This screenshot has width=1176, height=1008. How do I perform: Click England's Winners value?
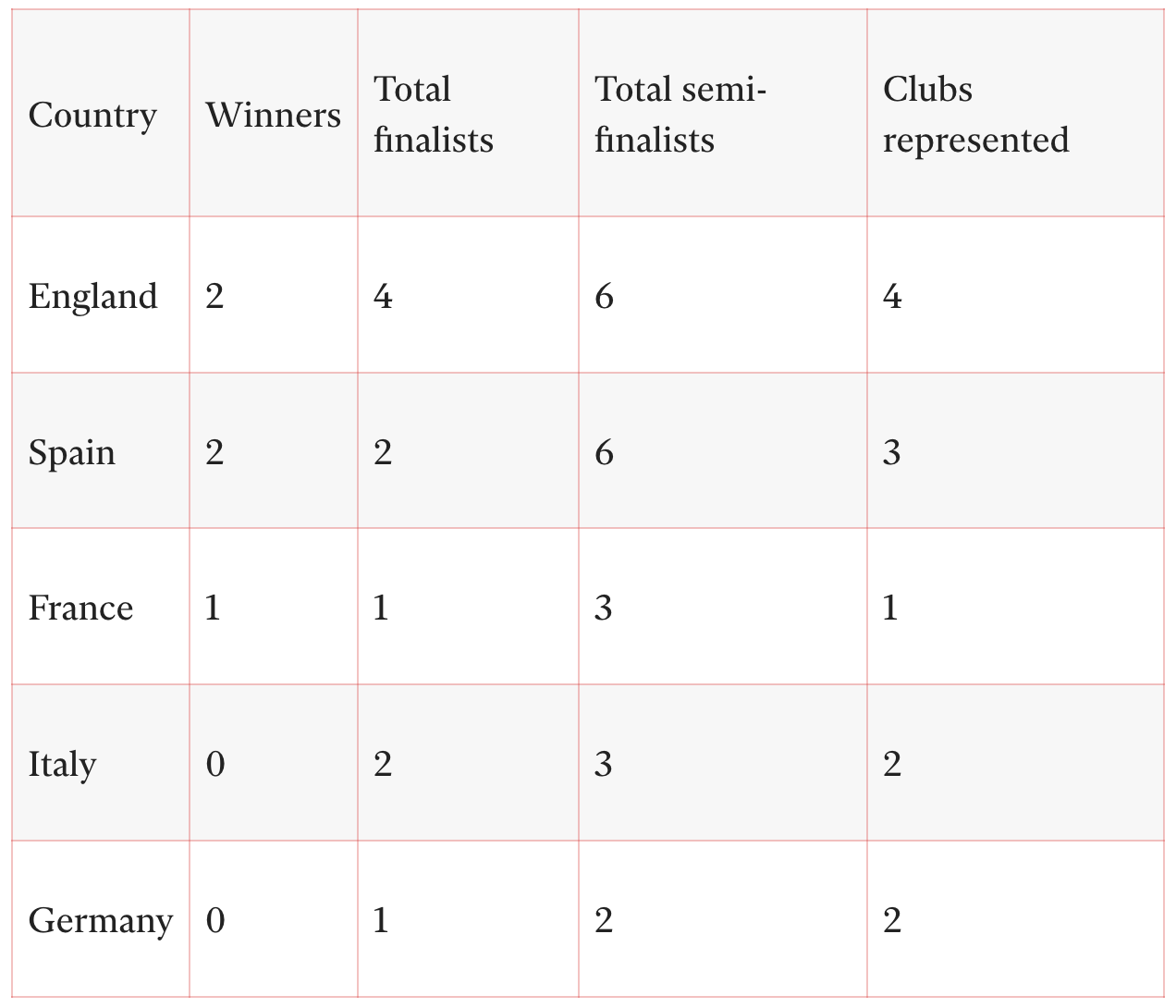[x=214, y=297]
